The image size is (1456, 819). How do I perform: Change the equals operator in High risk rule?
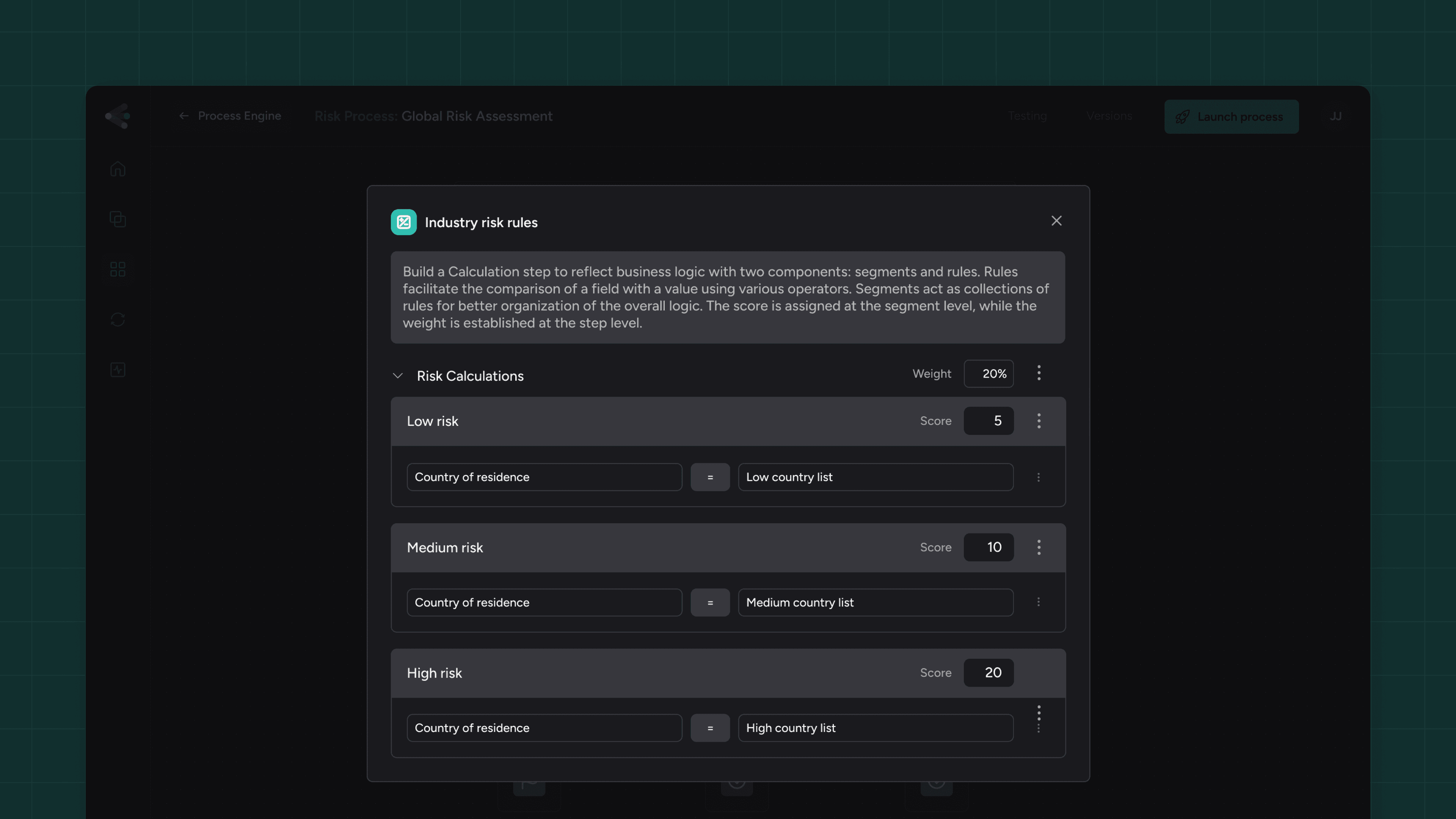tap(710, 728)
